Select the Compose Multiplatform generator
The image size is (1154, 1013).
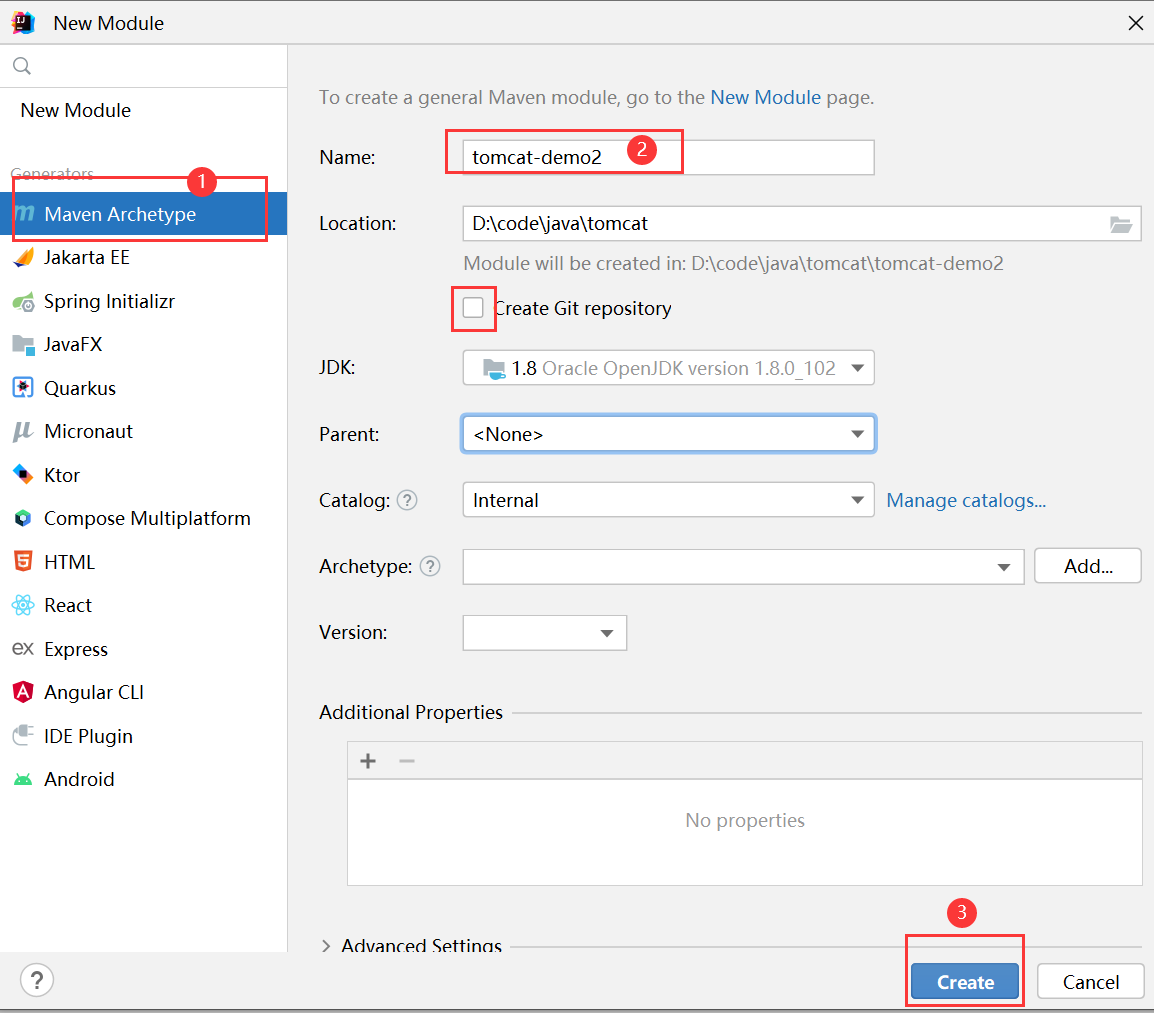(x=144, y=518)
